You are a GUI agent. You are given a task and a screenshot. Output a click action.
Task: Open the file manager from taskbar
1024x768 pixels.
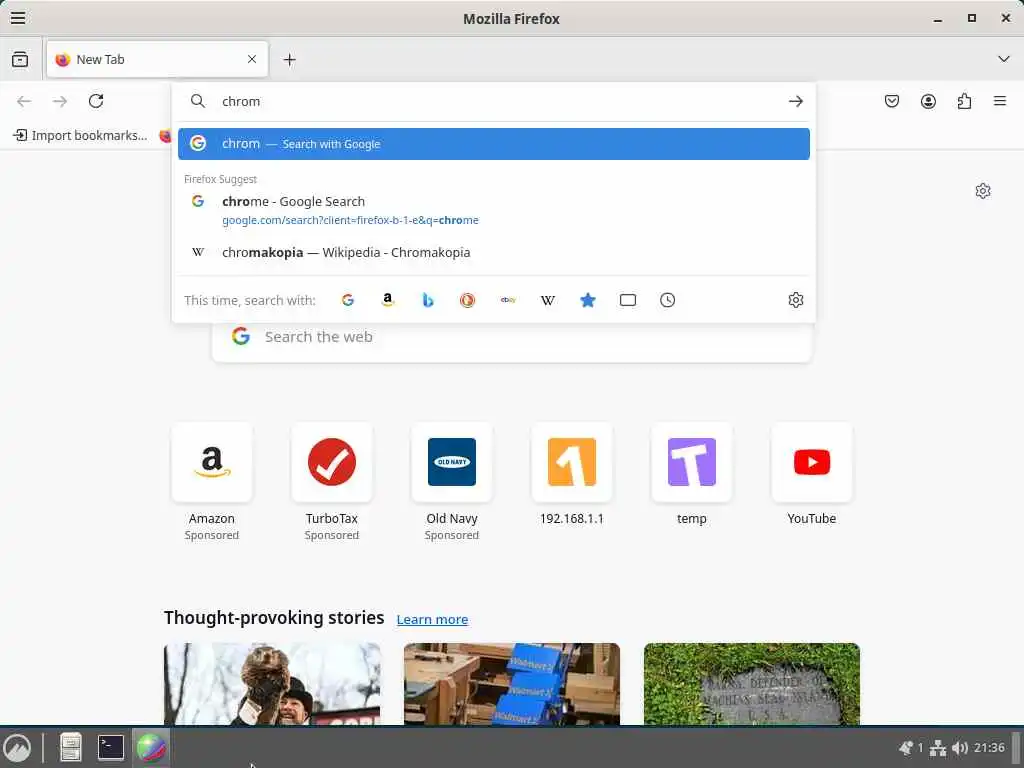tap(71, 748)
